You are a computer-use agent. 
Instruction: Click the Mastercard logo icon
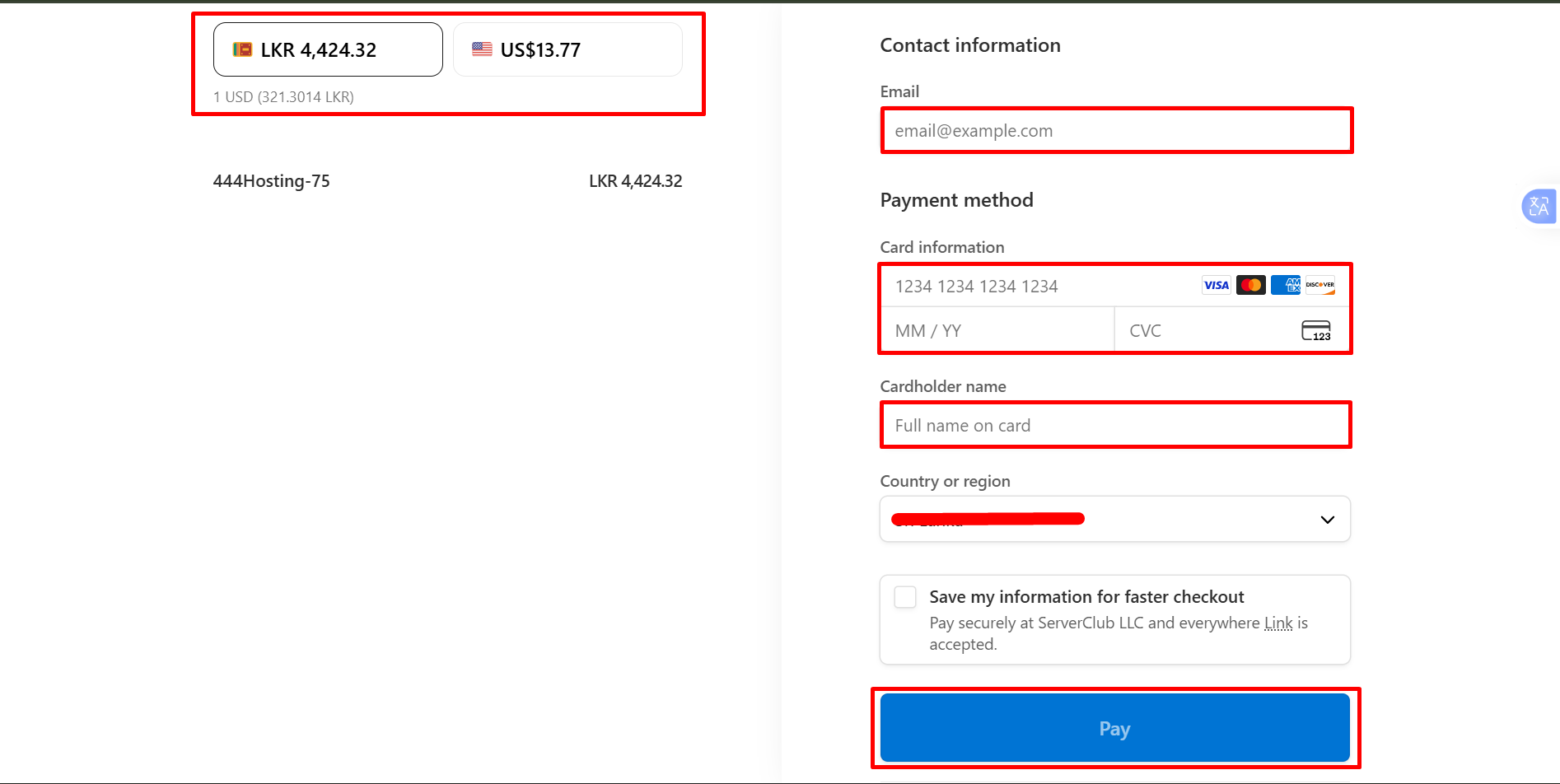(x=1250, y=286)
